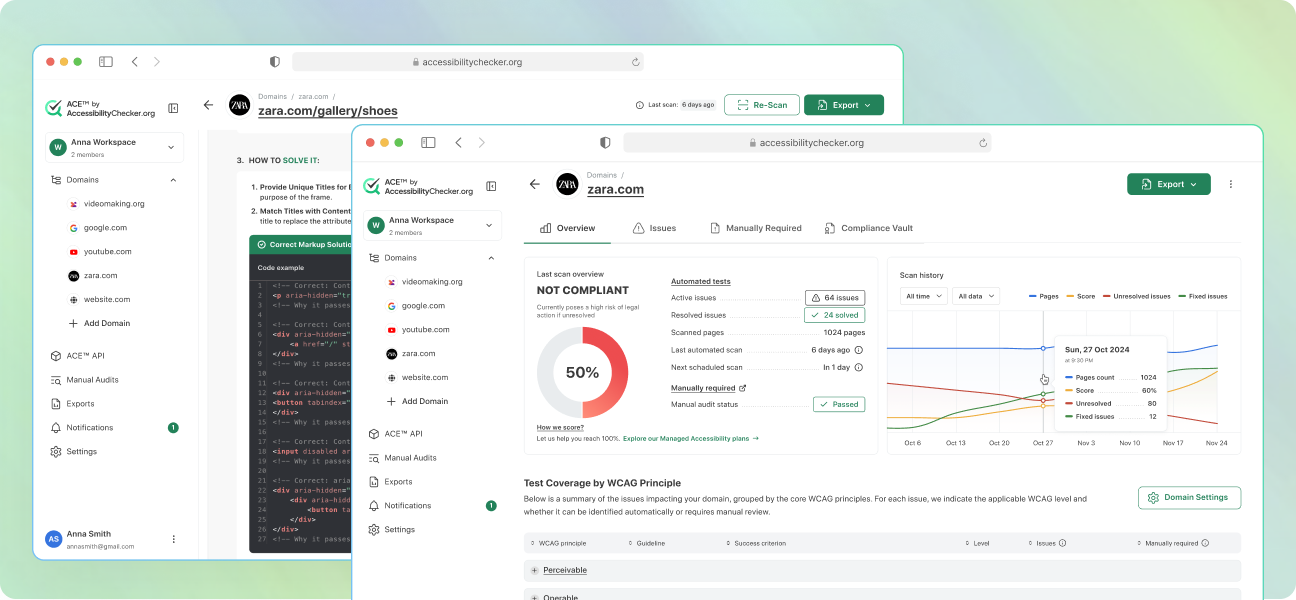Open Settings in front window sidebar

[x=391, y=529]
